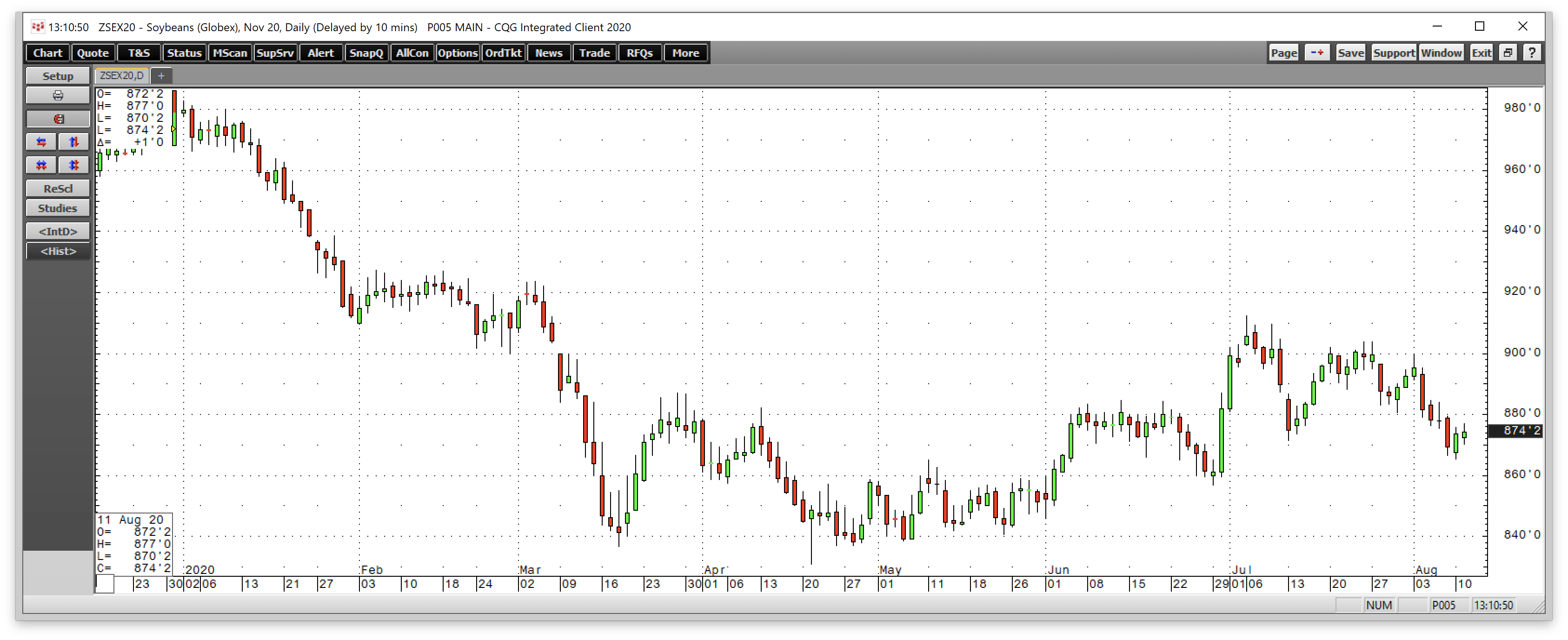Click the printer icon button

point(58,96)
